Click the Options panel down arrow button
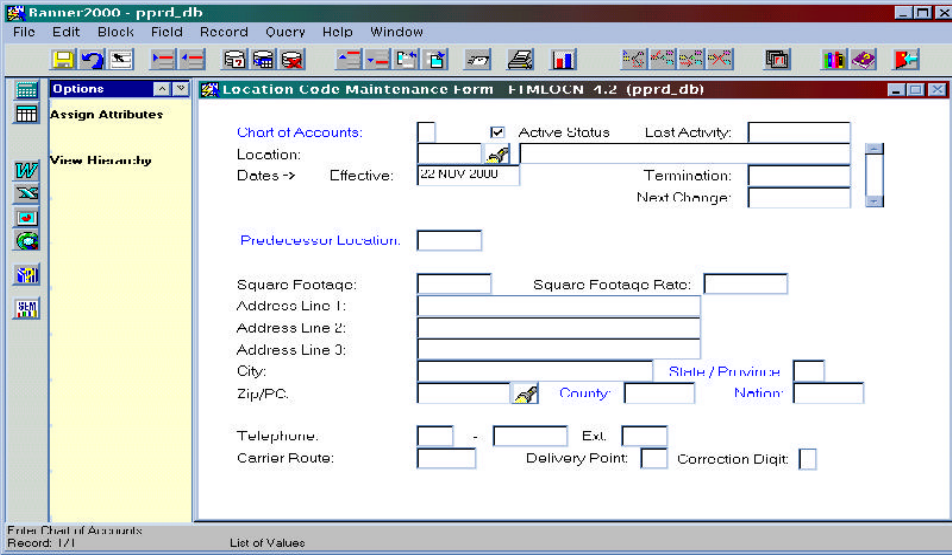Viewport: 952px width, 555px height. coord(181,89)
